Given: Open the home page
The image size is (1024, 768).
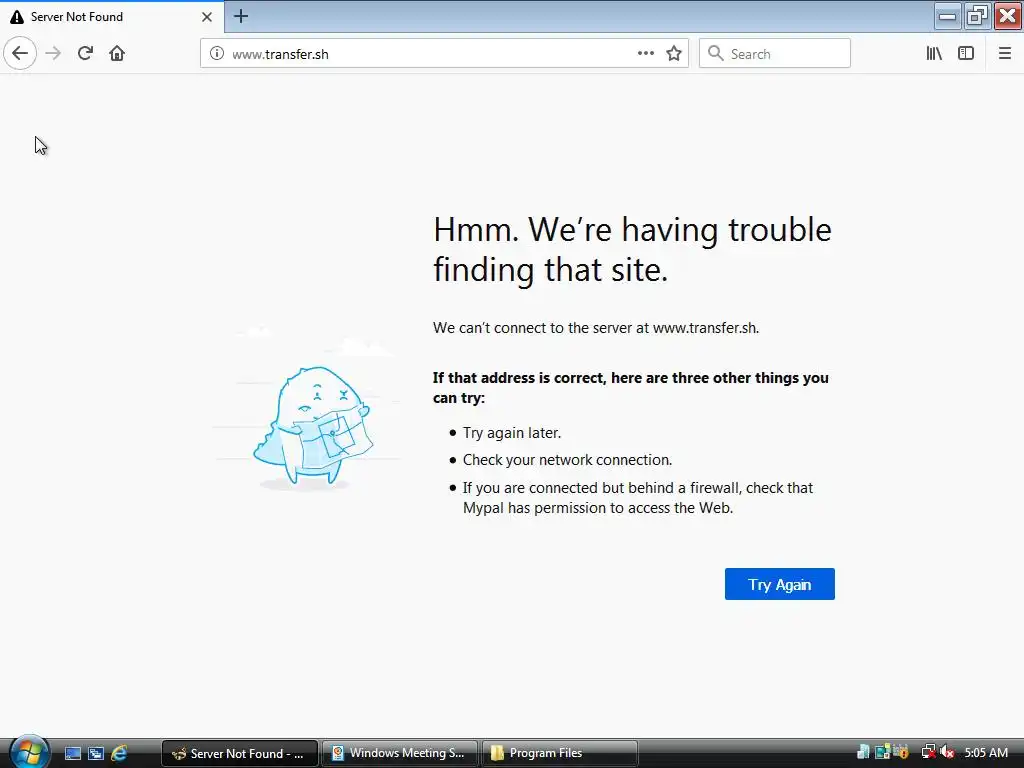Looking at the screenshot, I should (117, 54).
